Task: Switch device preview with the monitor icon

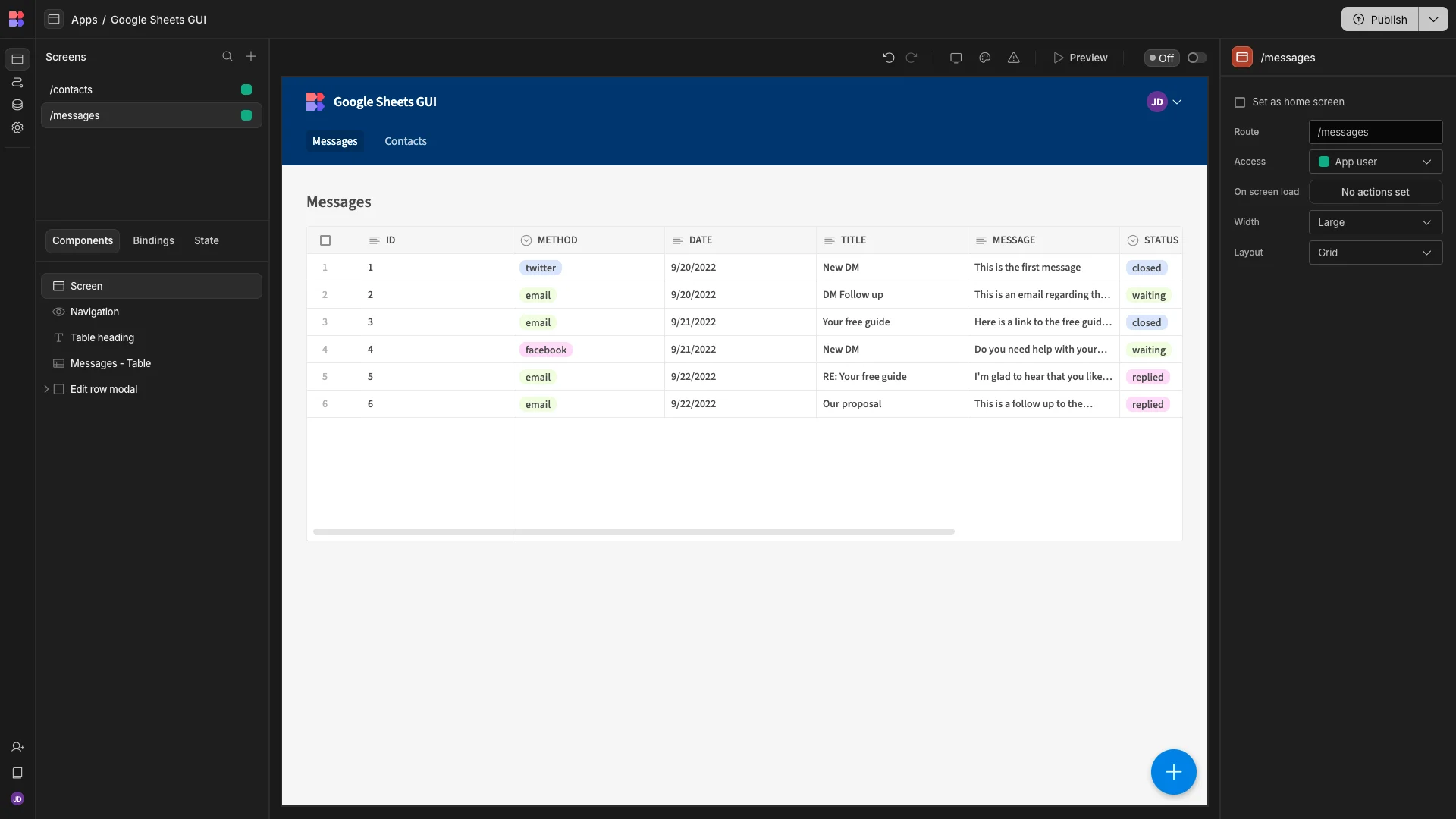Action: pos(956,58)
